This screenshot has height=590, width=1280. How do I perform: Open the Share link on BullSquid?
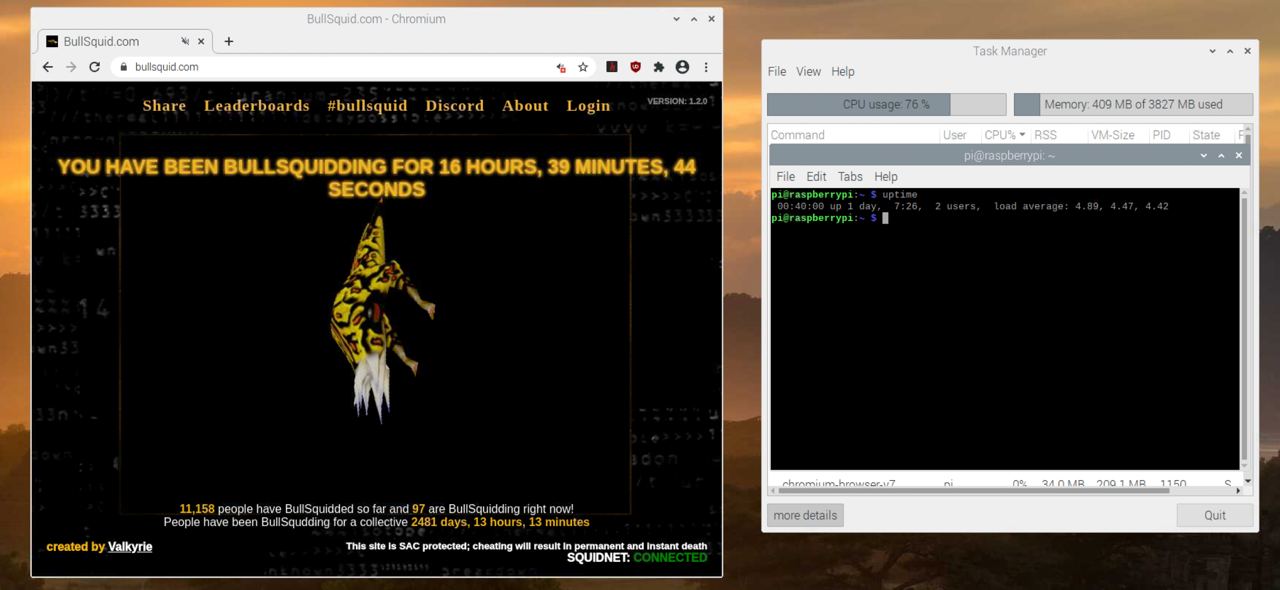tap(164, 105)
